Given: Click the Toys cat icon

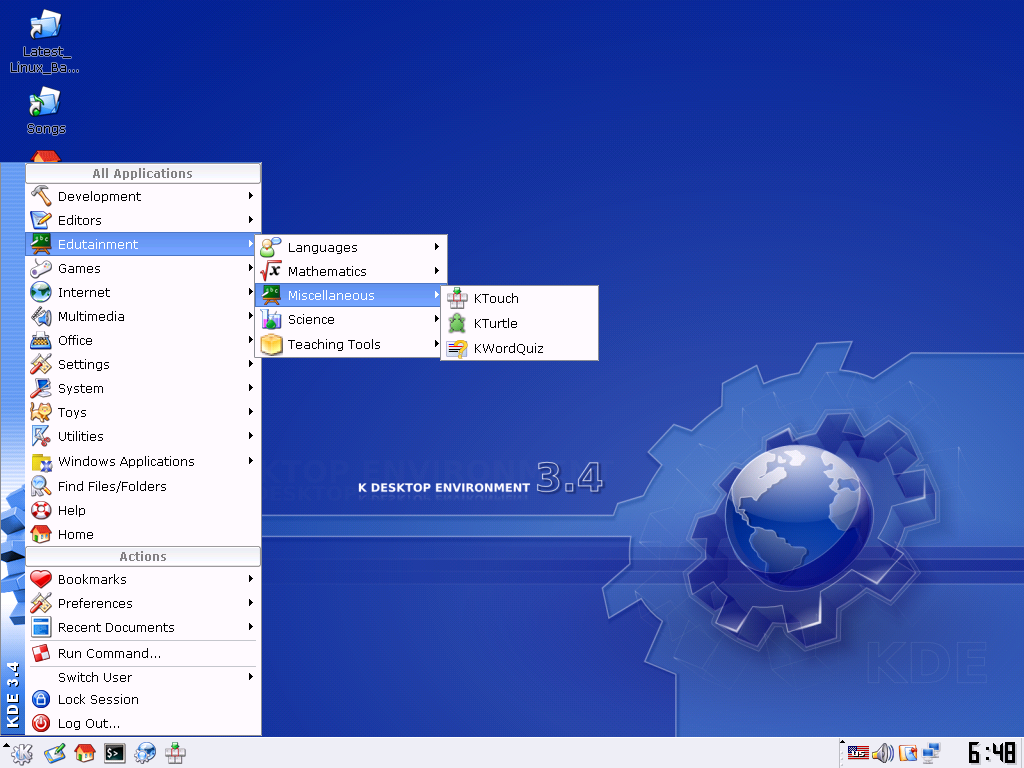Looking at the screenshot, I should click(41, 412).
